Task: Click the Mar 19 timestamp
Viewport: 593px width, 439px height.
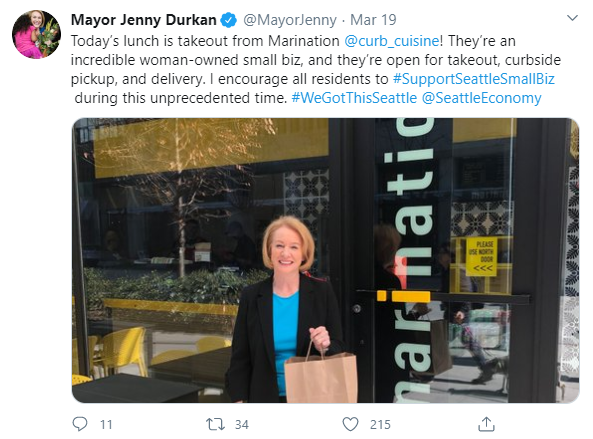Action: [373, 20]
